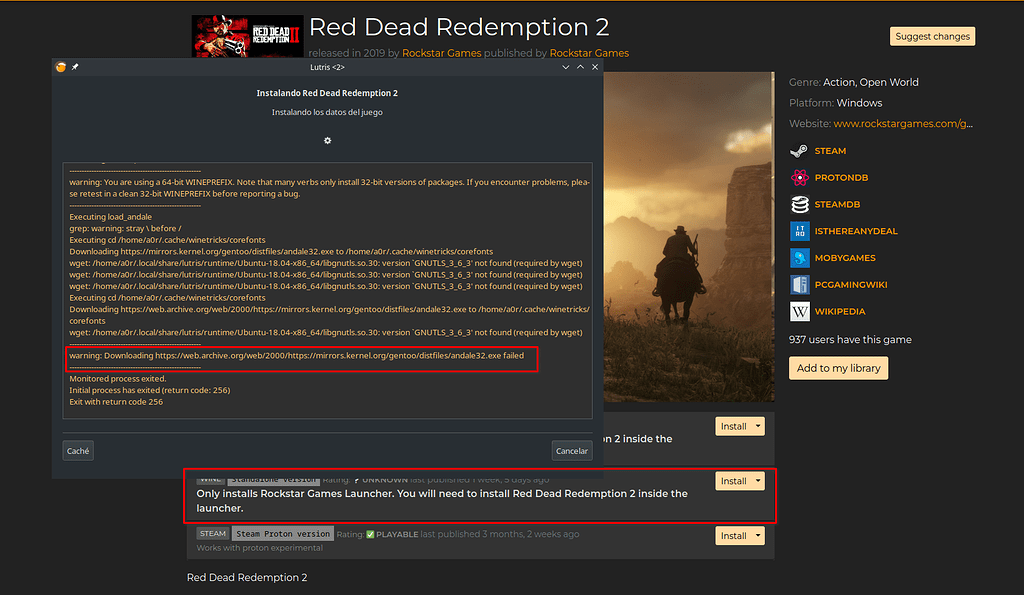1024x595 pixels.
Task: Open the Caché button in the installer
Action: point(77,450)
